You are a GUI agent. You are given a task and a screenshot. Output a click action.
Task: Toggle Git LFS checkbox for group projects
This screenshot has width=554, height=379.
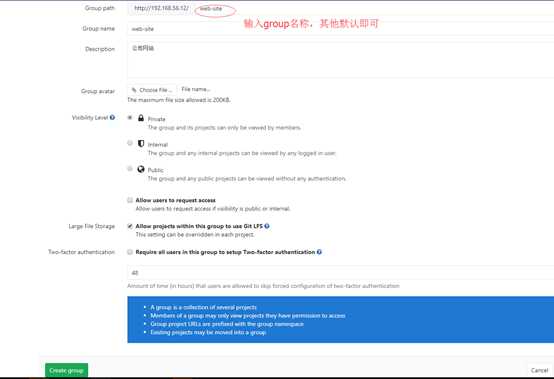(x=130, y=226)
